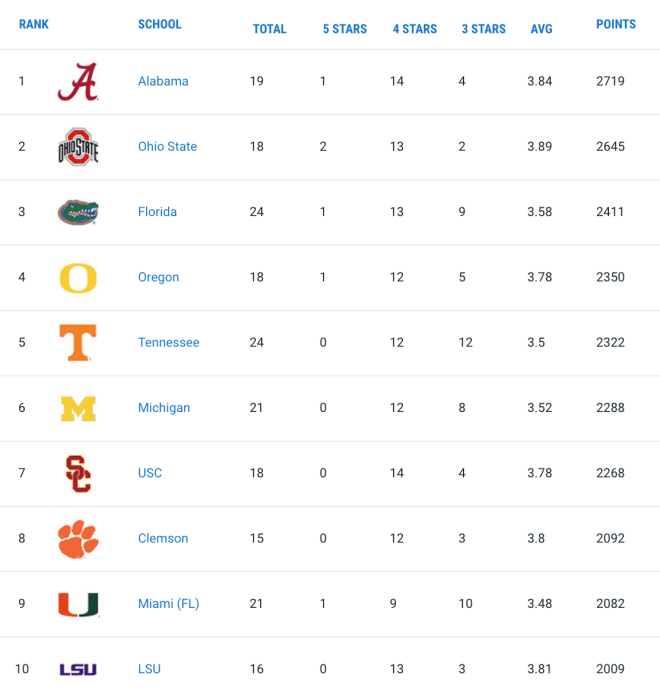Sort by the AVG column header

[541, 29]
